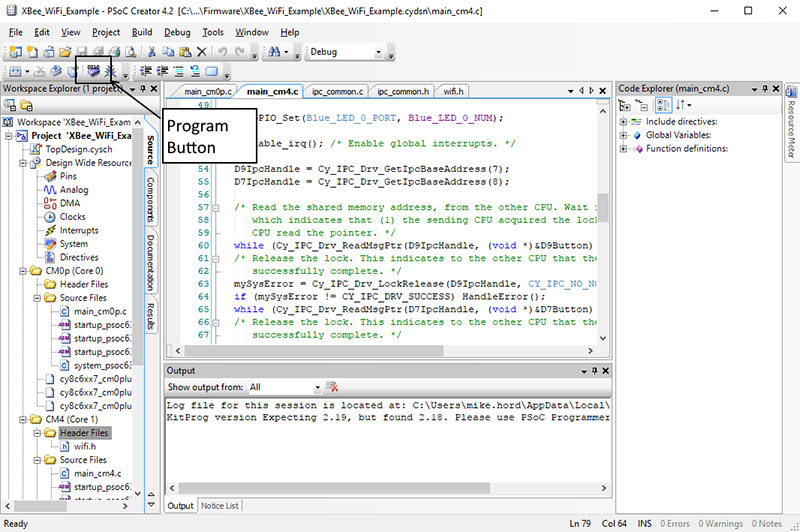Image resolution: width=800 pixels, height=532 pixels.
Task: Open the Components side tab
Action: click(151, 199)
